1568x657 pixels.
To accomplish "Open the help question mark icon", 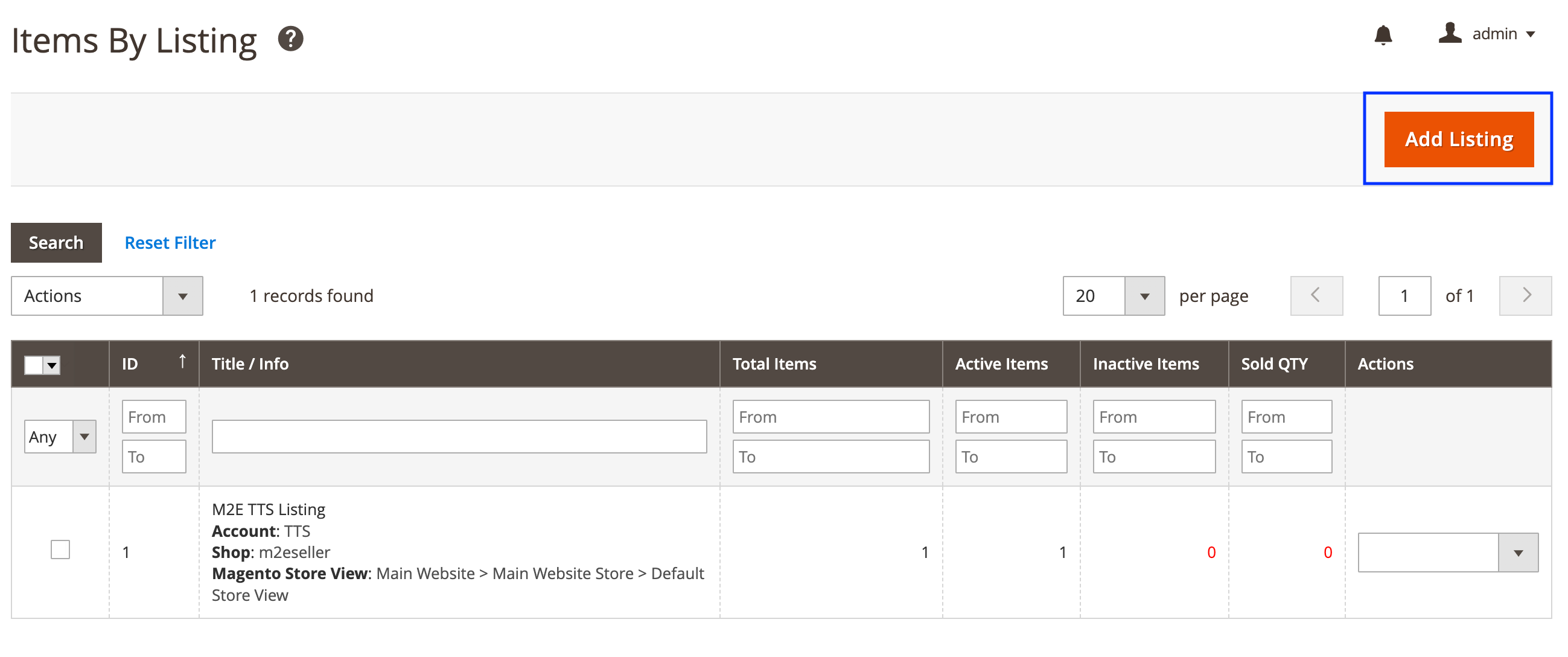I will (x=290, y=39).
